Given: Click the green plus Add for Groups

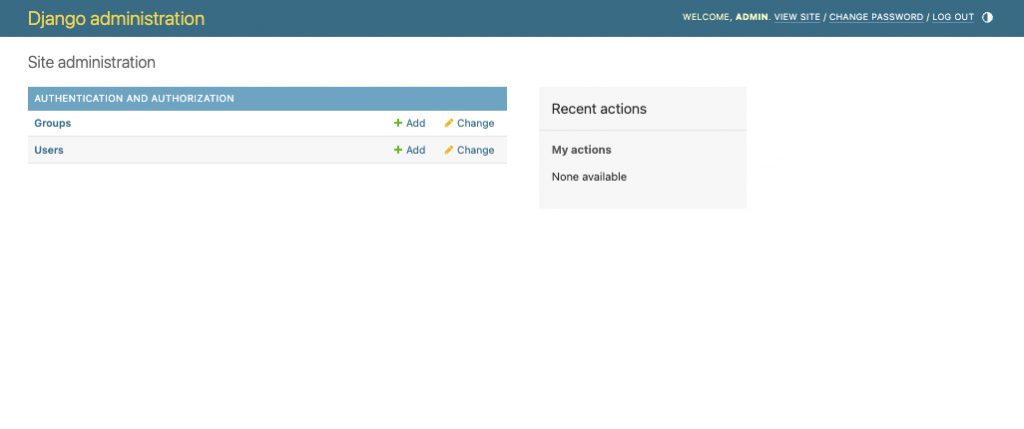Looking at the screenshot, I should click(x=409, y=123).
